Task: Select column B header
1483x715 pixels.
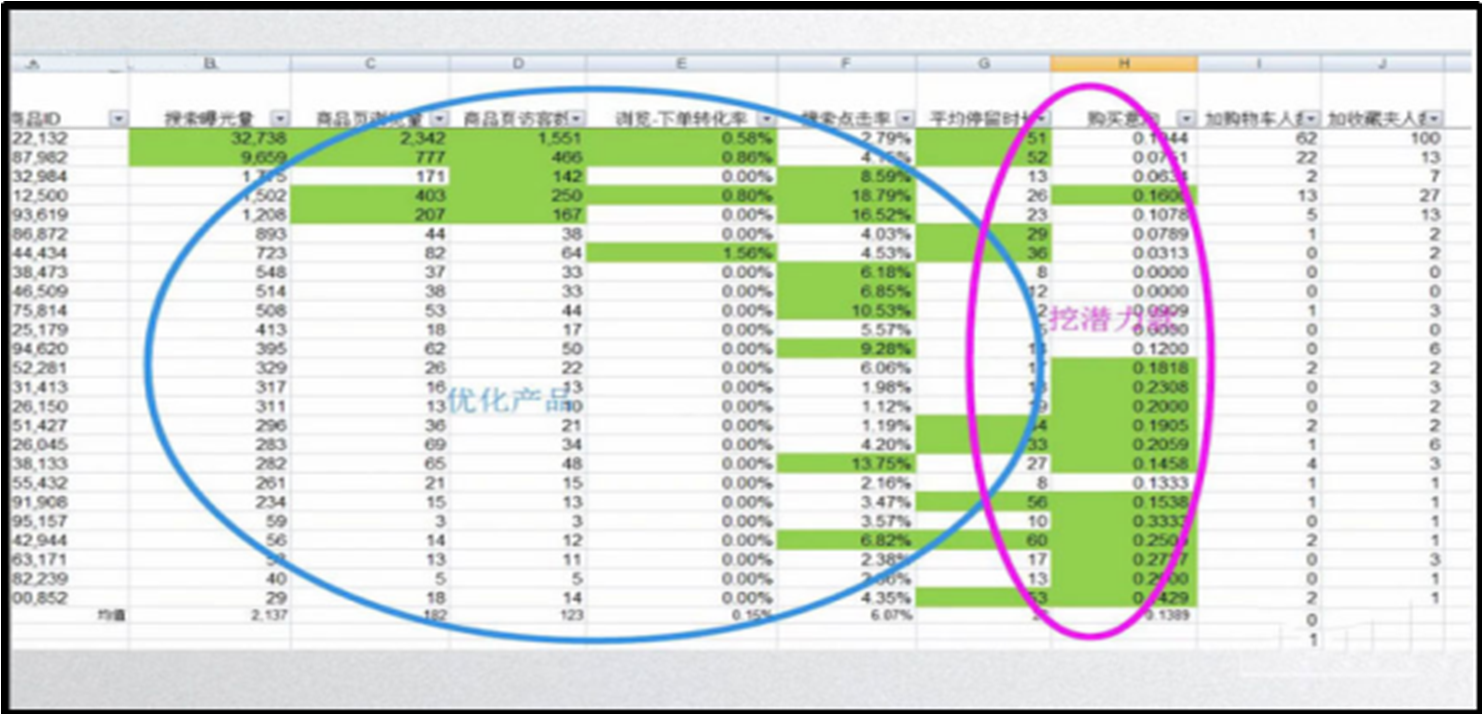Action: point(210,64)
